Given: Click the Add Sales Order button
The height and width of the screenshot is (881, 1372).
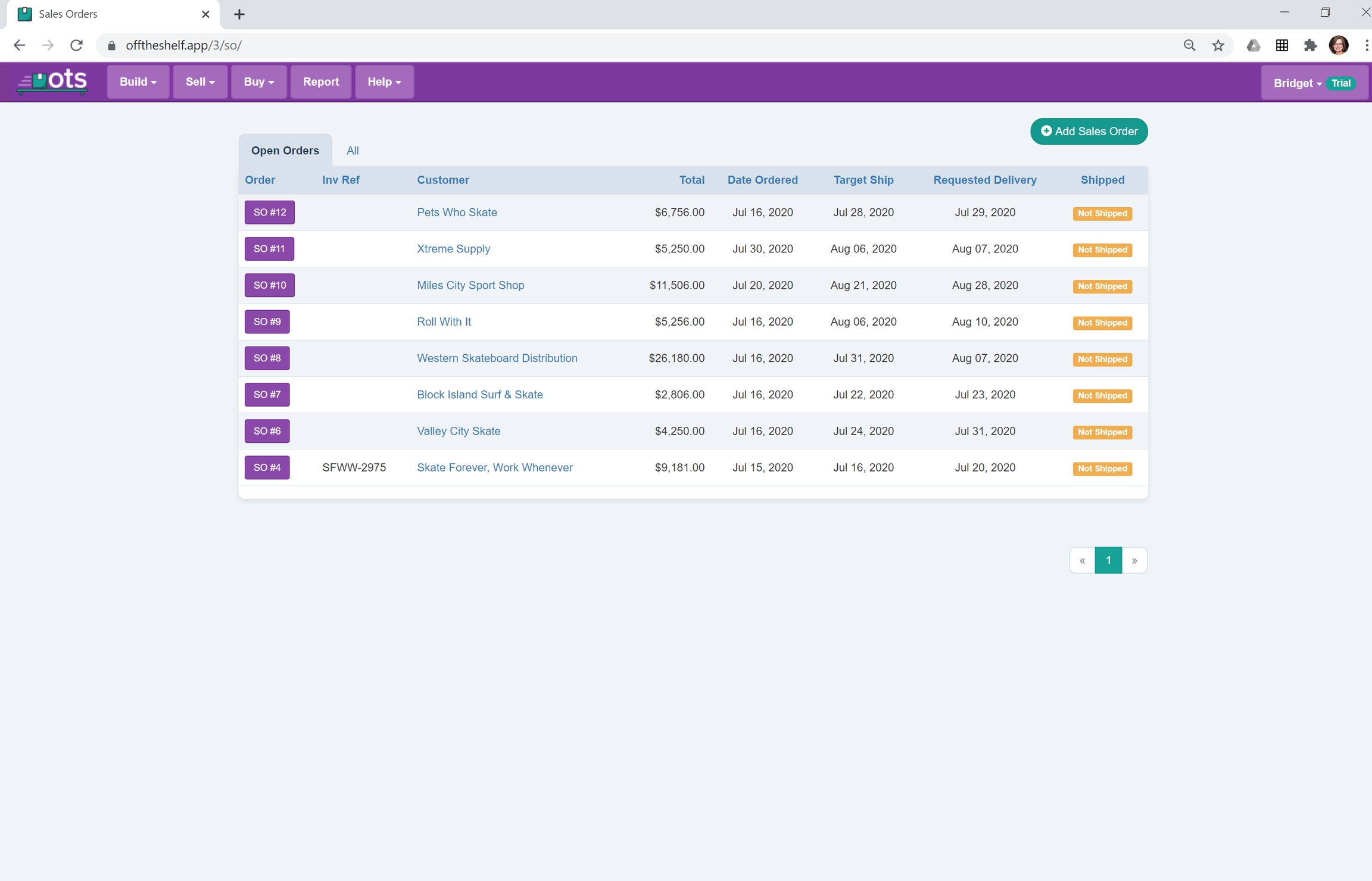Looking at the screenshot, I should click(x=1089, y=131).
